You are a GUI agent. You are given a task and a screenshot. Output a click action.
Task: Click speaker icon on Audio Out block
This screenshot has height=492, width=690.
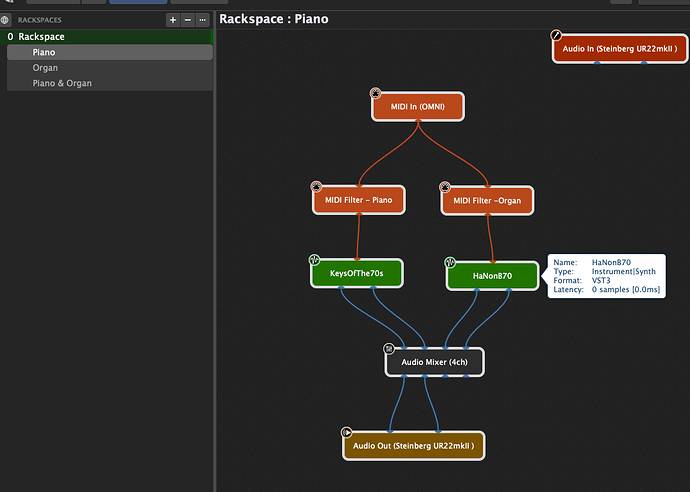point(346,432)
